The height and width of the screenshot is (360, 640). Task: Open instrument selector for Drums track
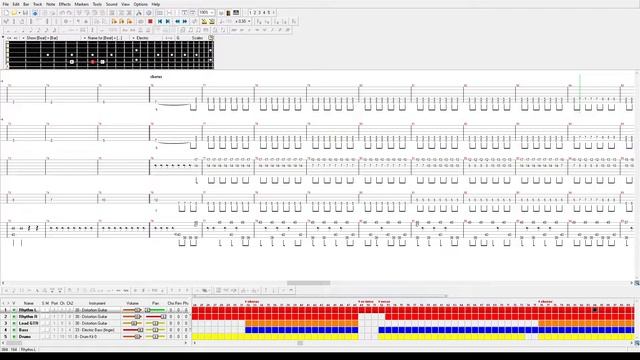[x=97, y=337]
